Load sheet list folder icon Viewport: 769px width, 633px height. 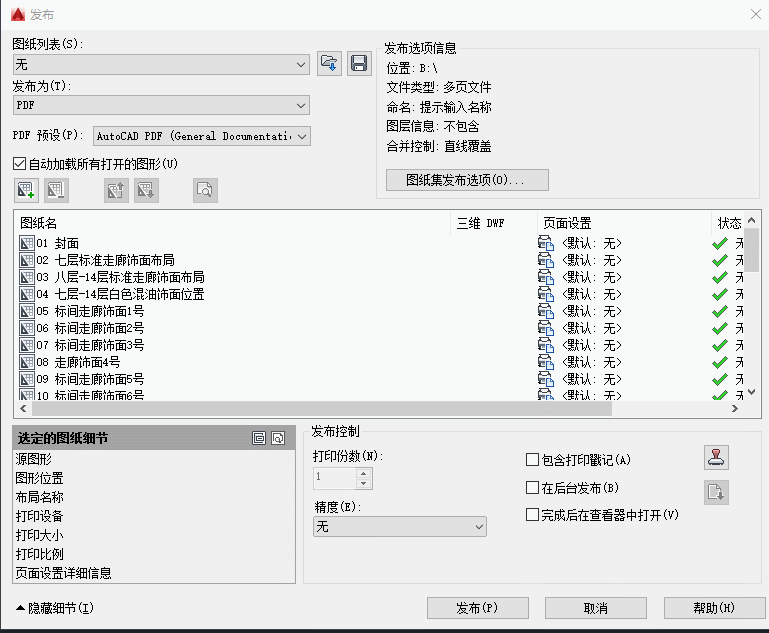click(x=329, y=64)
